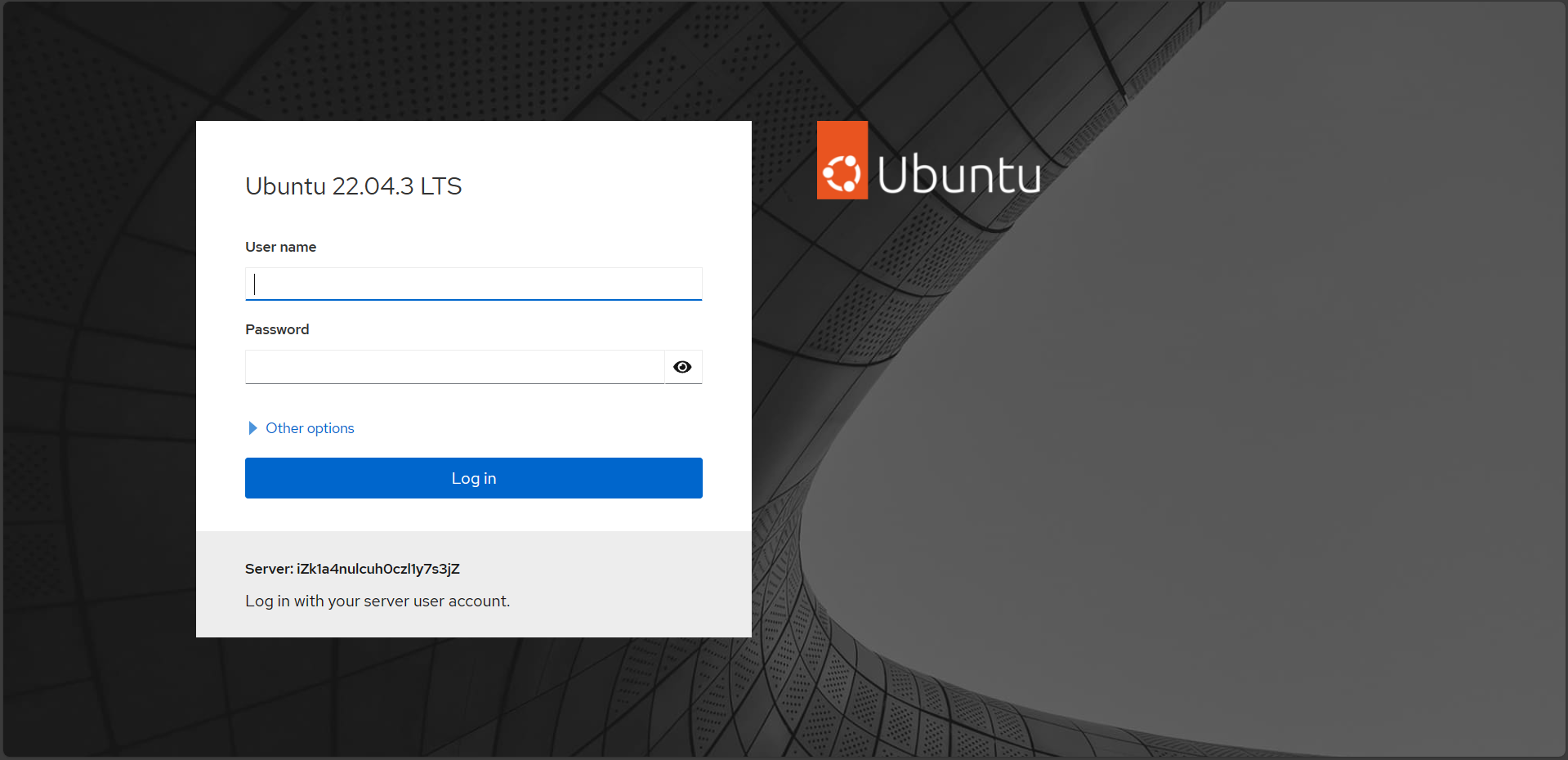Click the white Ubuntu wordmark text

click(959, 173)
